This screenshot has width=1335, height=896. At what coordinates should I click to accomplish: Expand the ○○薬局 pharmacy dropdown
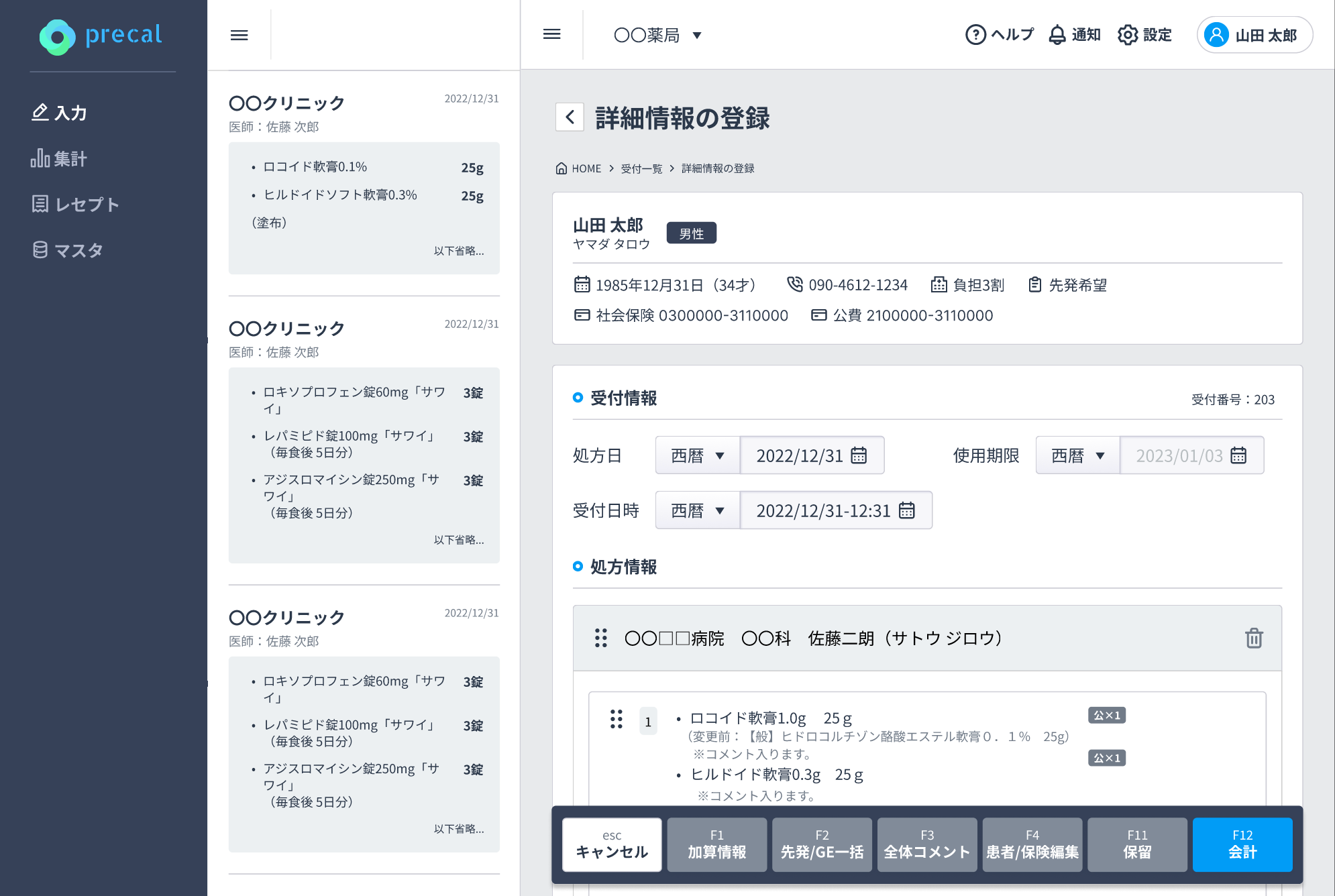click(x=697, y=36)
